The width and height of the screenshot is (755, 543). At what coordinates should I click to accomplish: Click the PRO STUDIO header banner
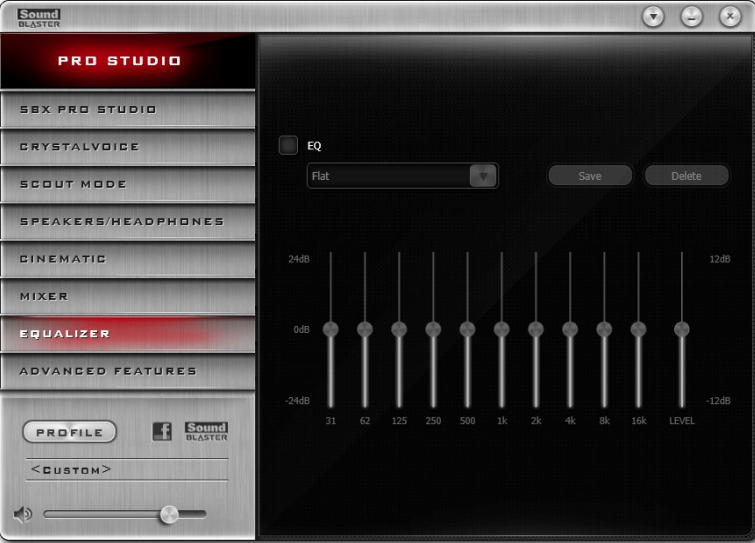click(x=128, y=61)
